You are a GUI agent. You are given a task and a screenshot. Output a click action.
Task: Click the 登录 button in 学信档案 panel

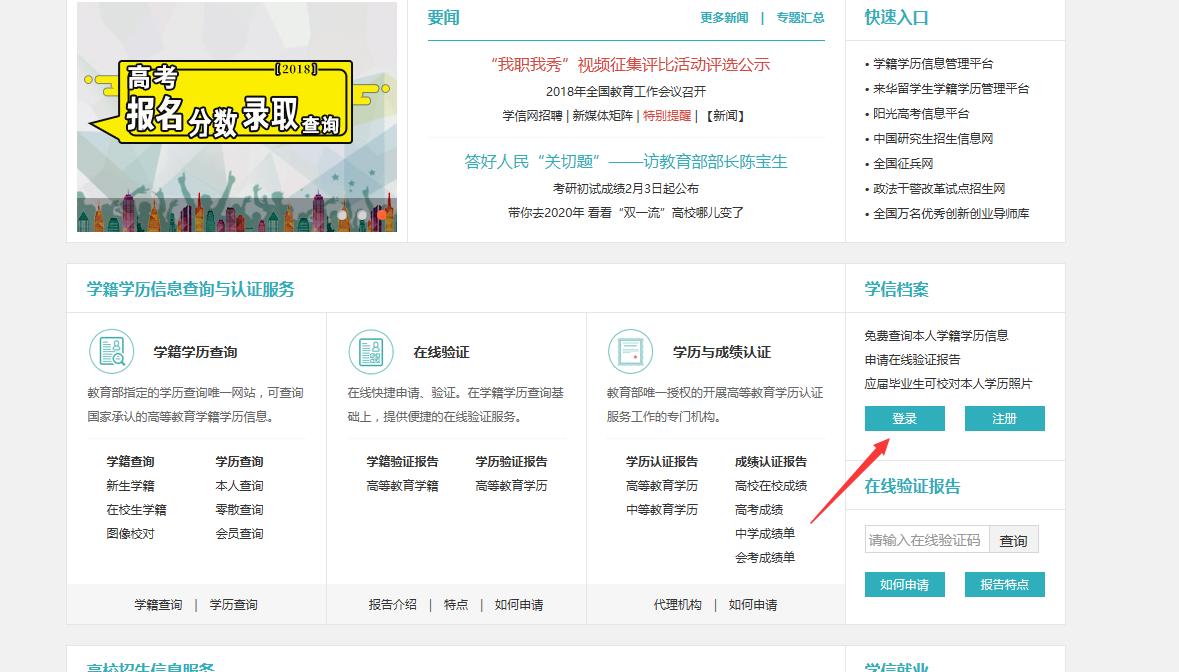pyautogui.click(x=903, y=419)
